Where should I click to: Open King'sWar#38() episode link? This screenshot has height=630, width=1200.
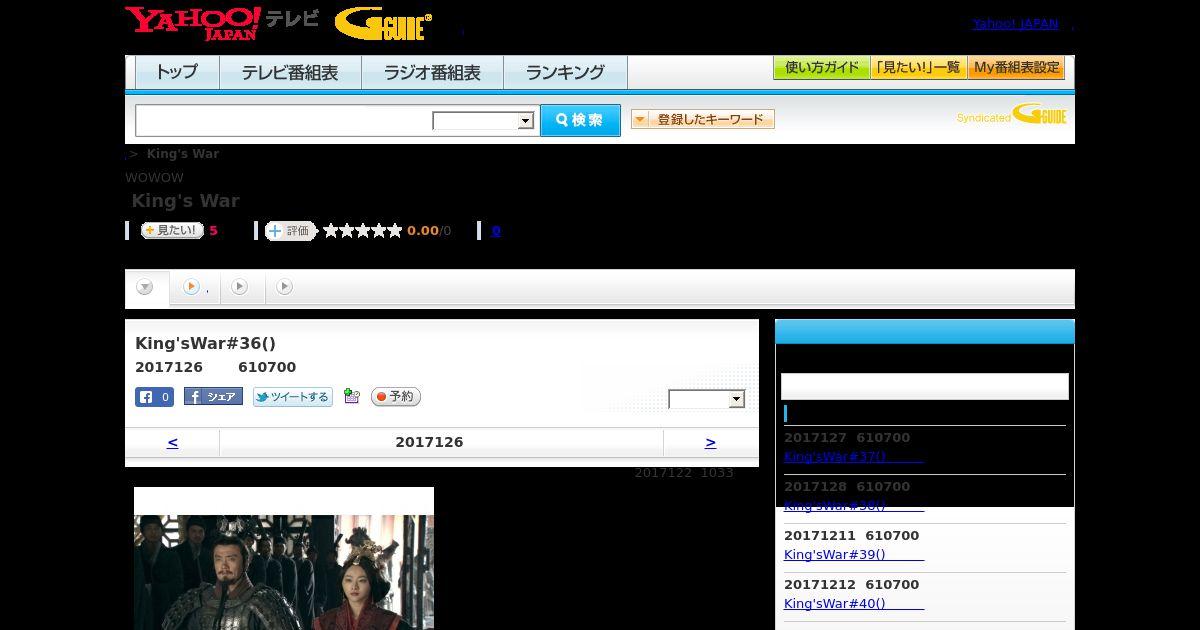pyautogui.click(x=853, y=506)
